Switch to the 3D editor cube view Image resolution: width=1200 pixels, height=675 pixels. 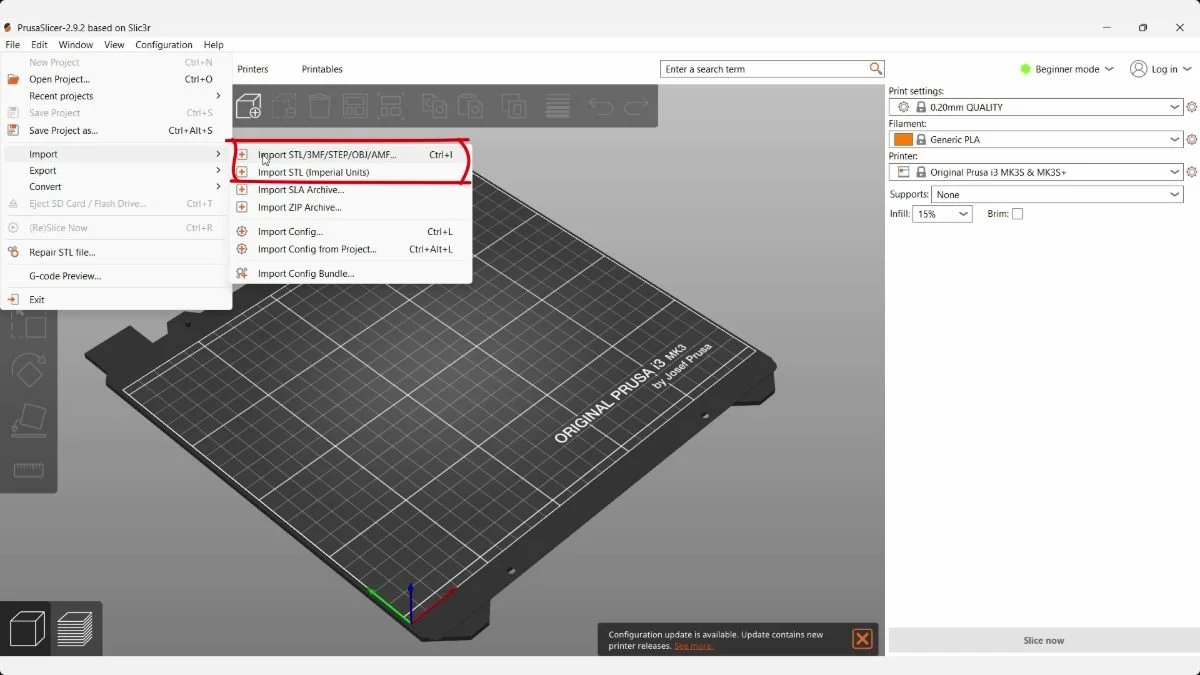click(27, 629)
